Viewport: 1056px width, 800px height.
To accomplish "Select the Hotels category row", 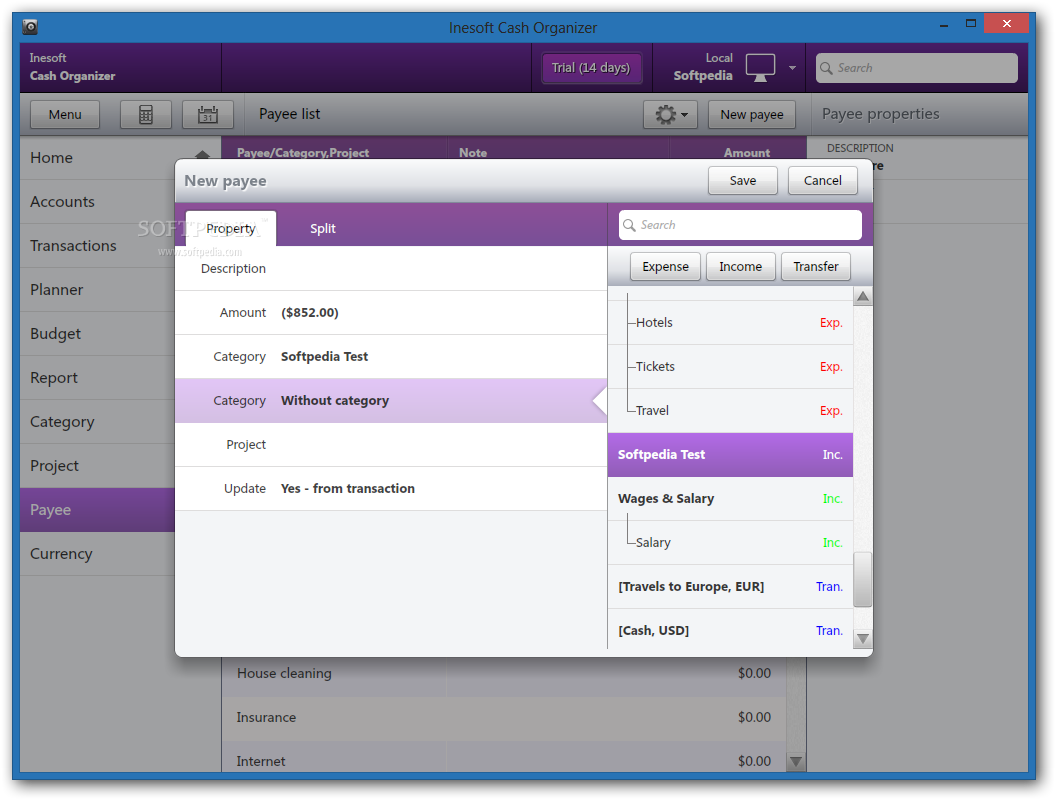I will 730,323.
